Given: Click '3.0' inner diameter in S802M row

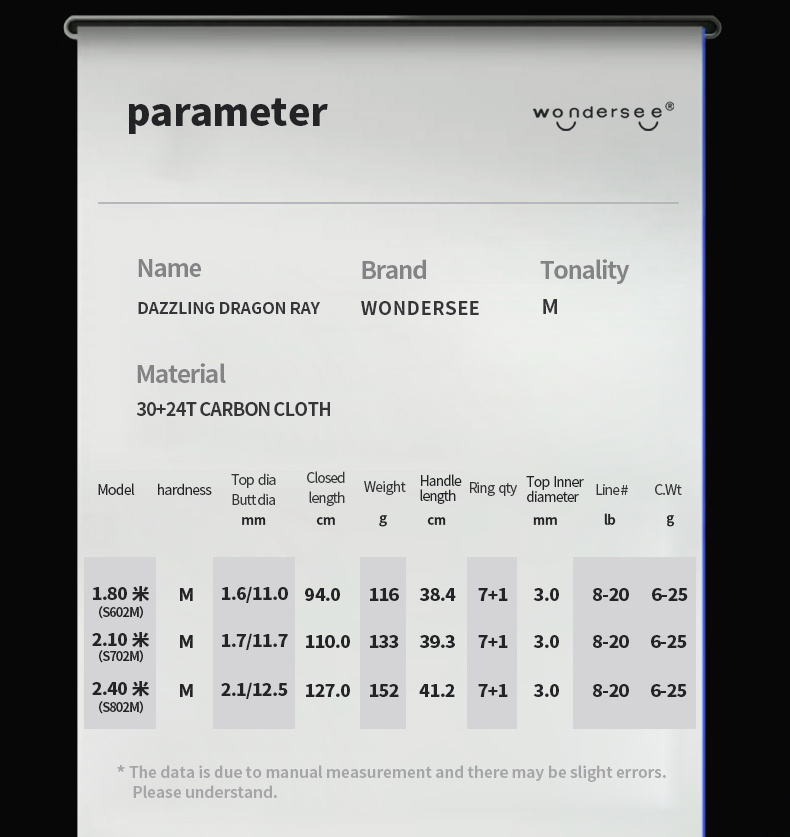Looking at the screenshot, I should (x=547, y=691).
